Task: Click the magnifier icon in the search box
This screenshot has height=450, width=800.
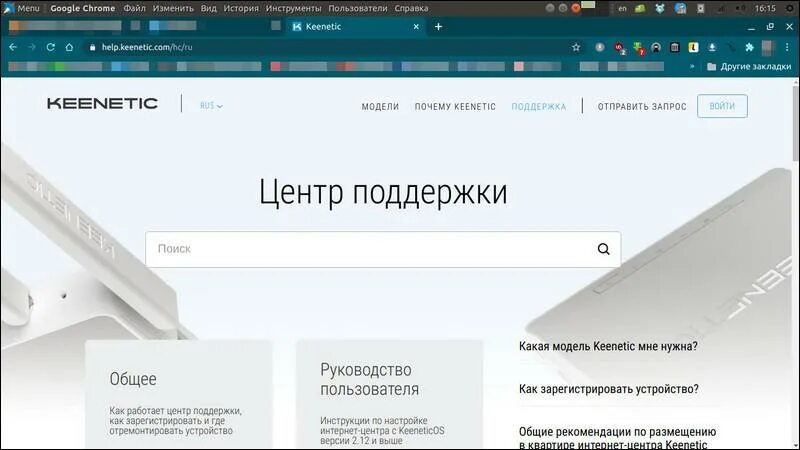Action: coord(604,249)
